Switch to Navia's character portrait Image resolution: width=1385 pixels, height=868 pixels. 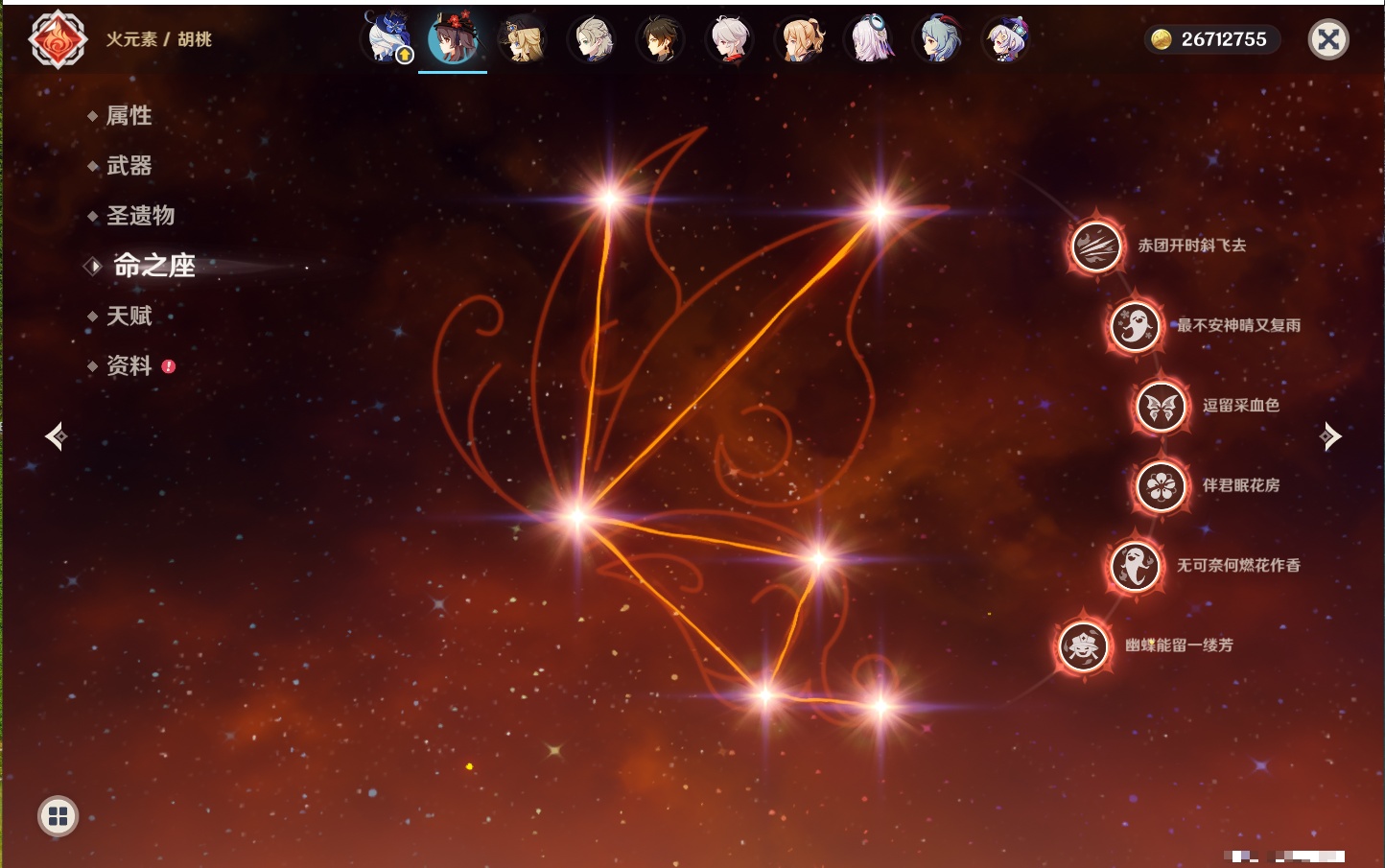click(523, 38)
